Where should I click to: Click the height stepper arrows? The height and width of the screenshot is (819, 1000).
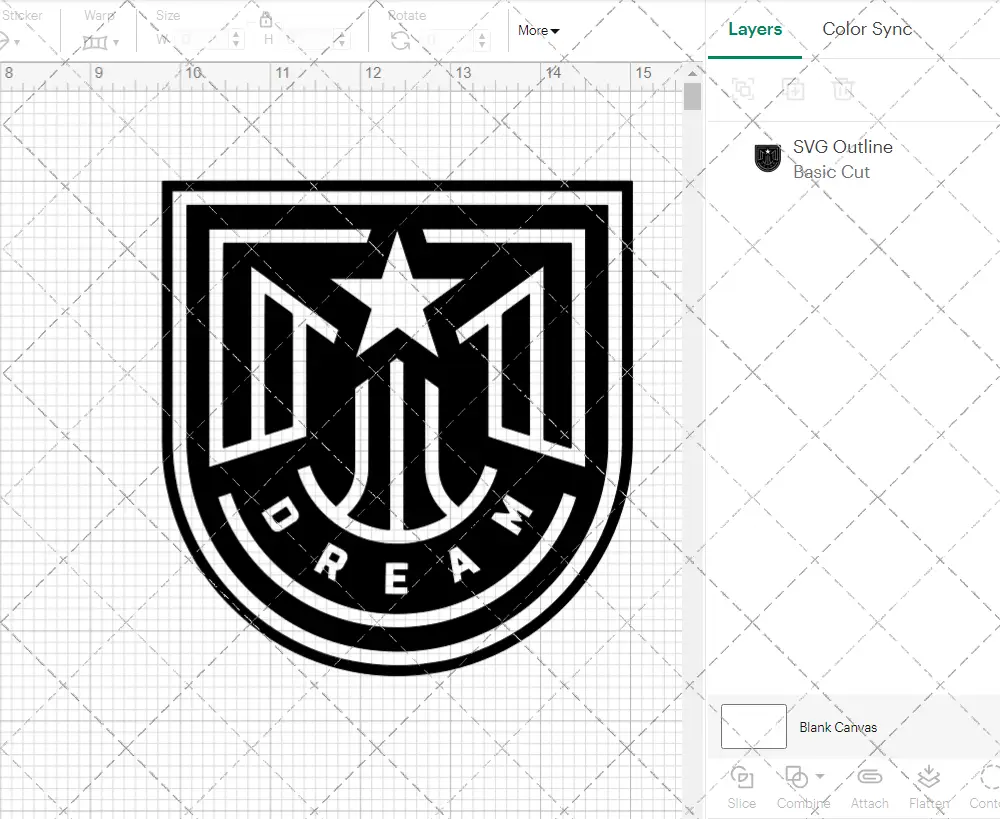pos(342,40)
